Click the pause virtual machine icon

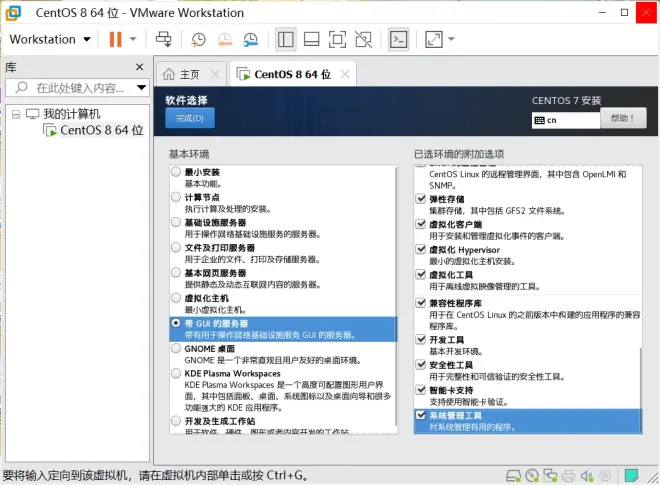click(x=115, y=40)
